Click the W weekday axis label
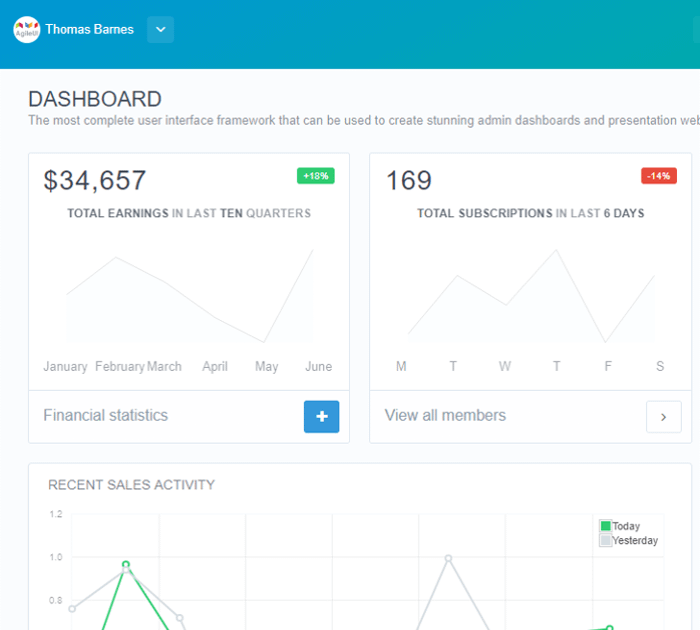700x630 pixels. point(504,367)
